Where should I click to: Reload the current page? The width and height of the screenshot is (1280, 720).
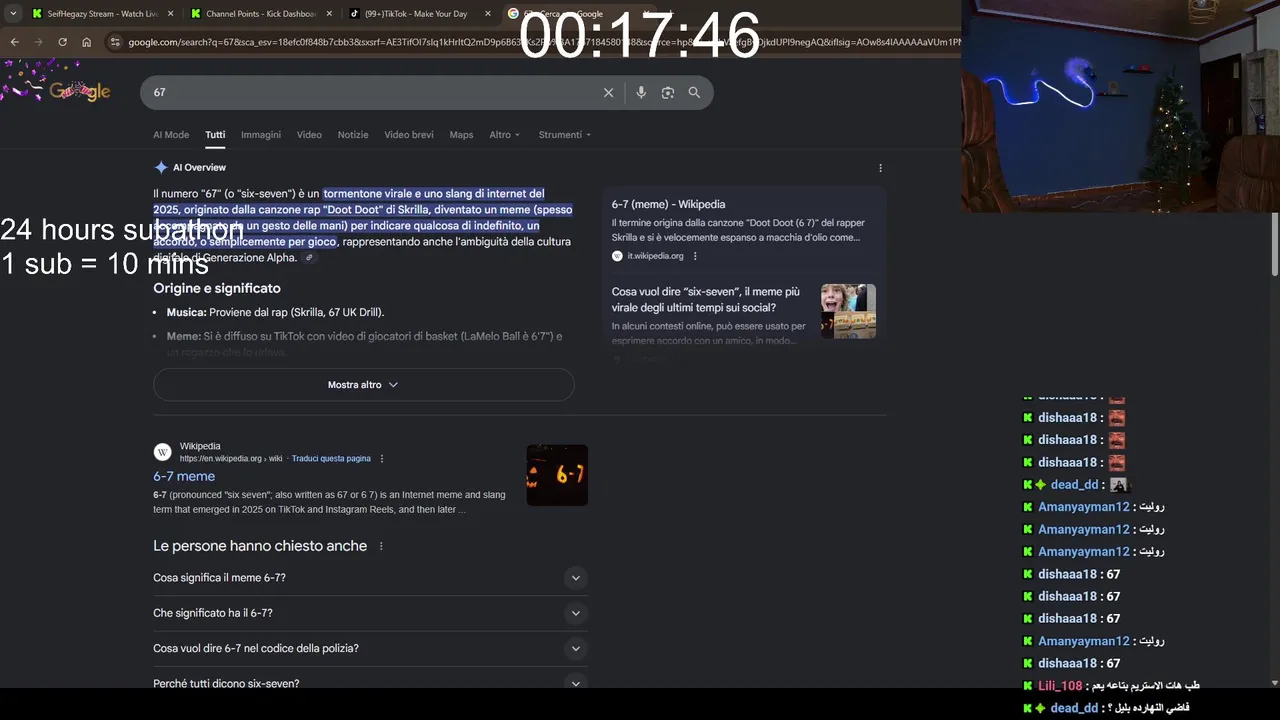[62, 42]
